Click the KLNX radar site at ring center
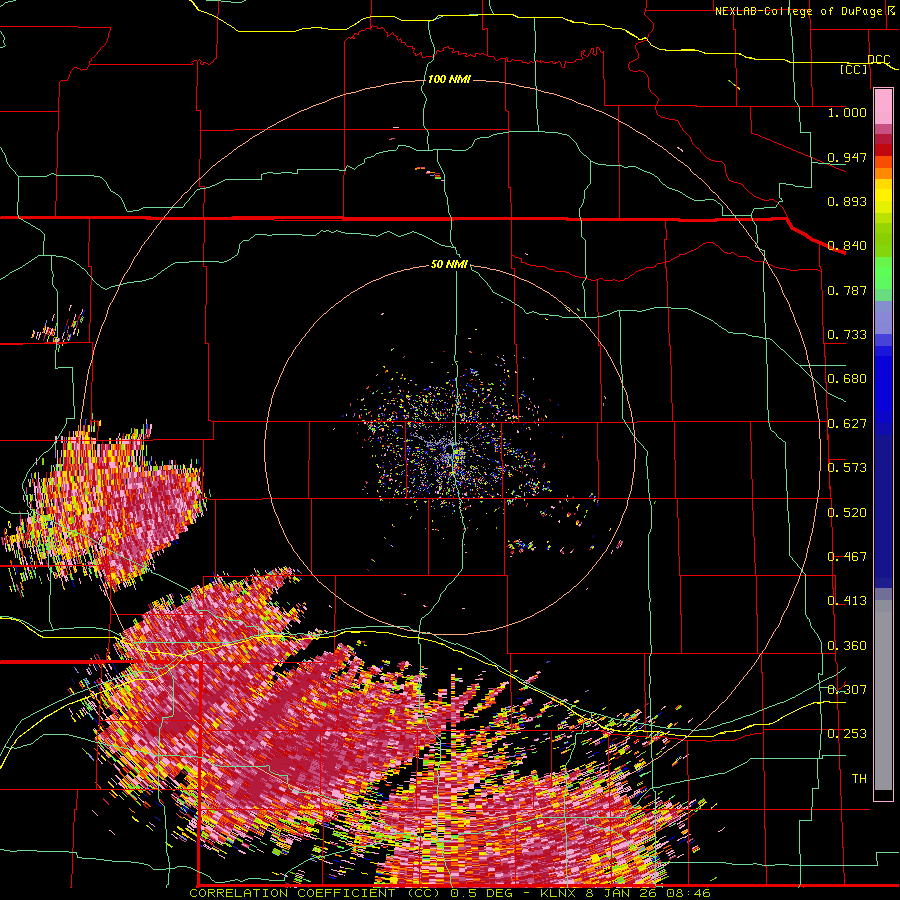Image resolution: width=900 pixels, height=900 pixels. tap(452, 451)
